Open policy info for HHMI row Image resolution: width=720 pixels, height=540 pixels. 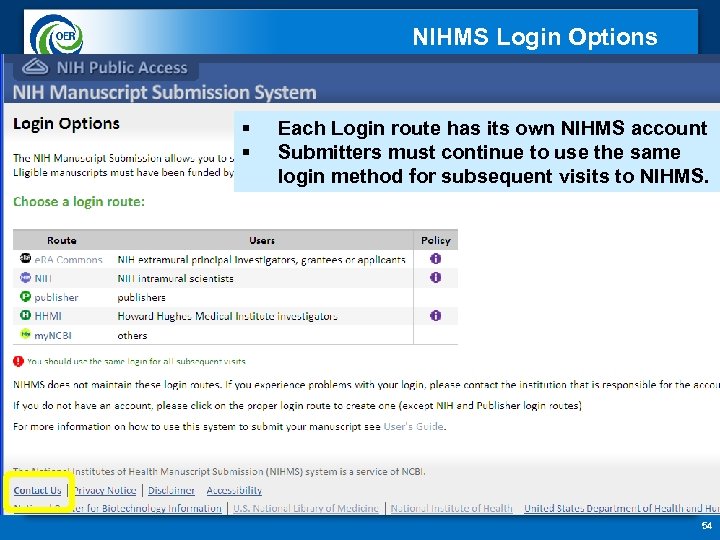(x=435, y=315)
